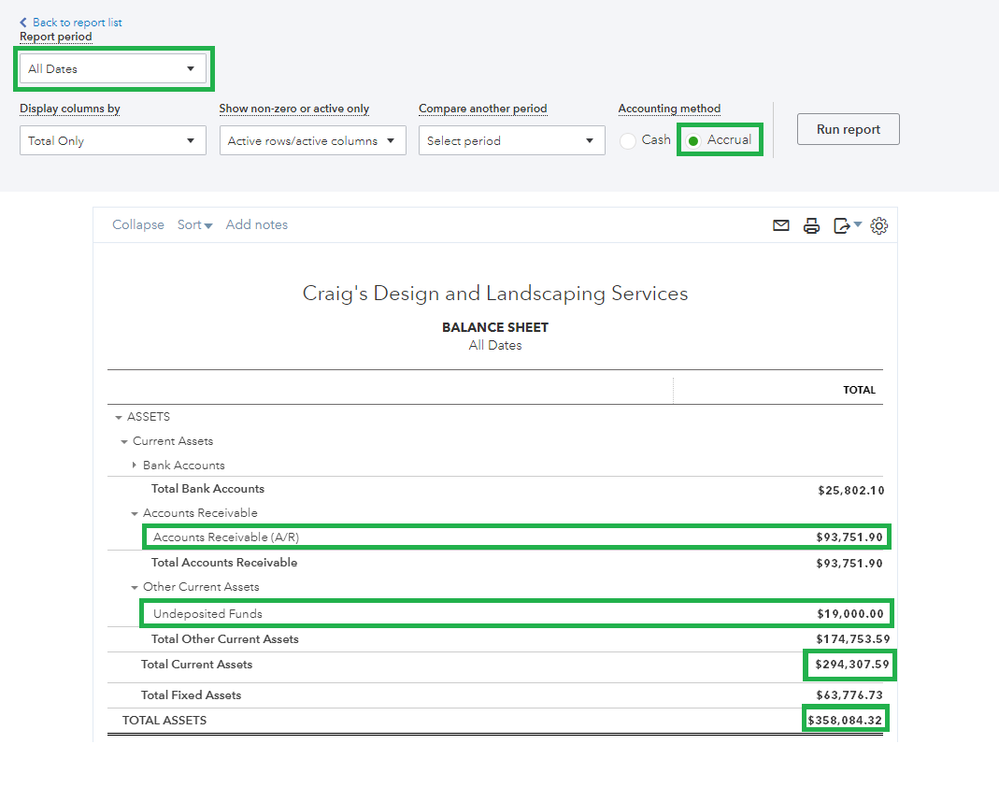The height and width of the screenshot is (789, 999).
Task: Select Cash accounting method
Action: [x=628, y=139]
